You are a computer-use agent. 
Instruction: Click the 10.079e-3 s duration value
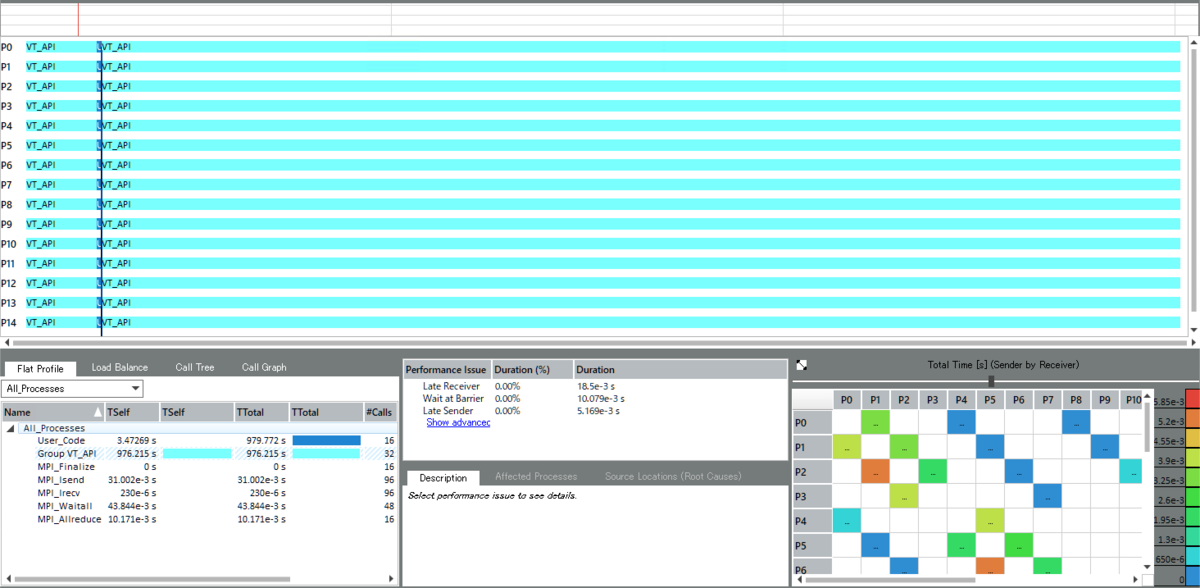603,398
